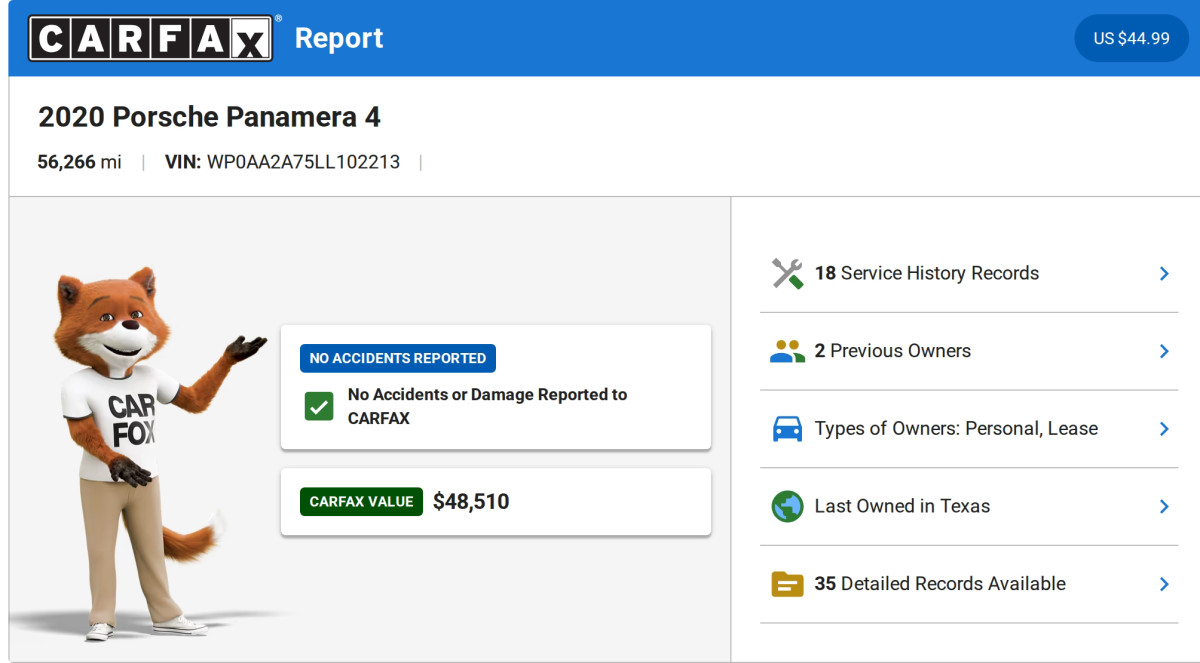The width and height of the screenshot is (1200, 663).
Task: Open Types of Owners: Personal, Lease
Action: tap(969, 429)
